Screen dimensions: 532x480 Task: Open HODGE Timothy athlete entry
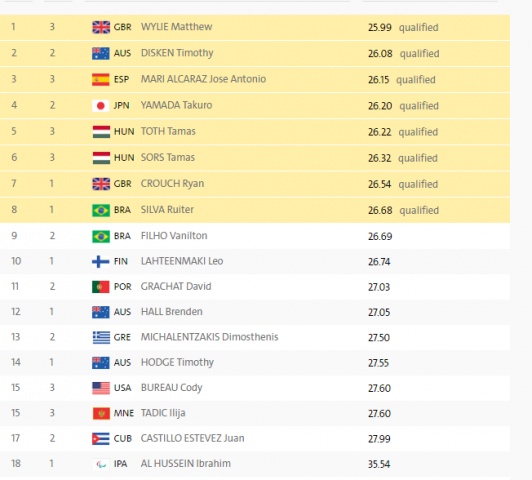177,363
